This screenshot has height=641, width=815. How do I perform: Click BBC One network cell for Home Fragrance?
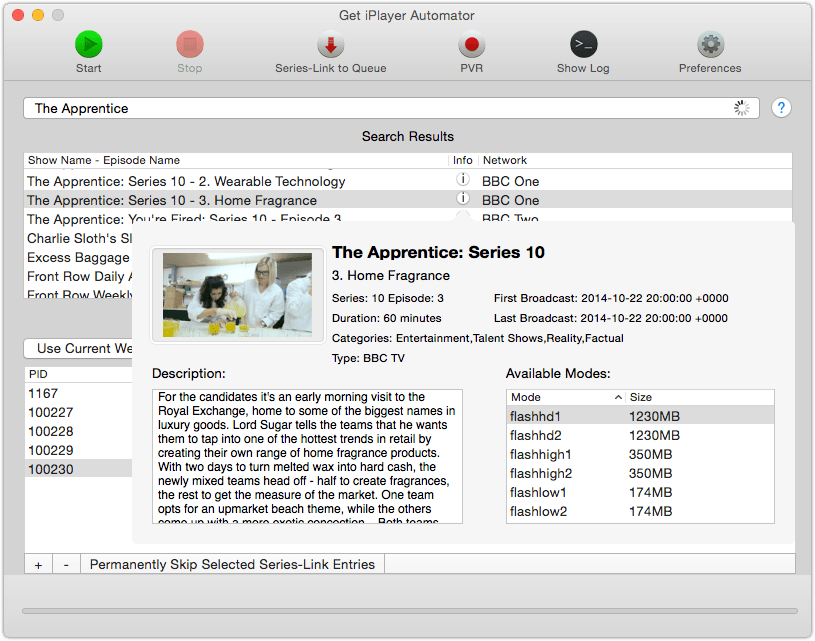pyautogui.click(x=510, y=200)
